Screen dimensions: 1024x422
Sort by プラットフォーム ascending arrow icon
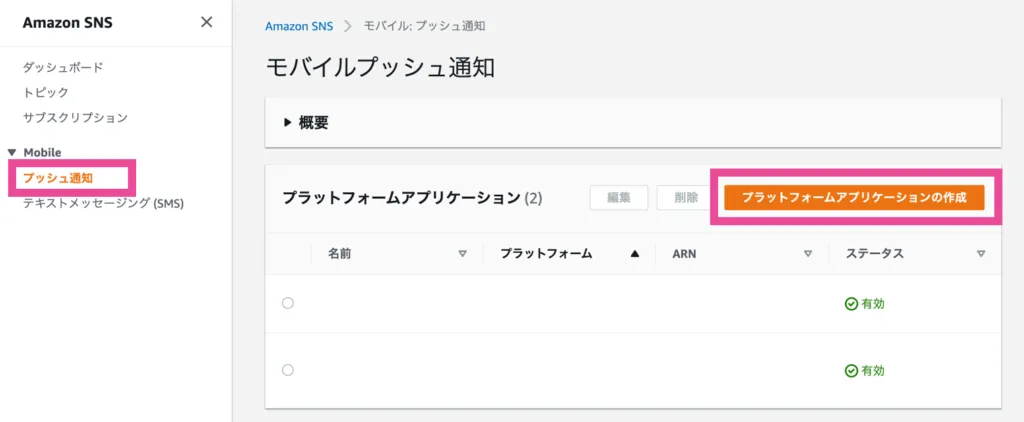coord(634,254)
